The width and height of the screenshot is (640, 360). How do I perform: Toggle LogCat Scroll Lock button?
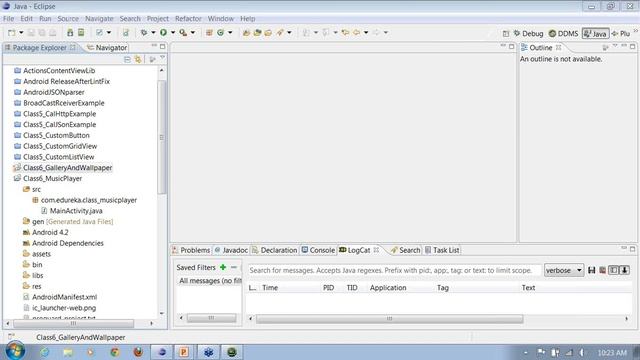tap(624, 270)
